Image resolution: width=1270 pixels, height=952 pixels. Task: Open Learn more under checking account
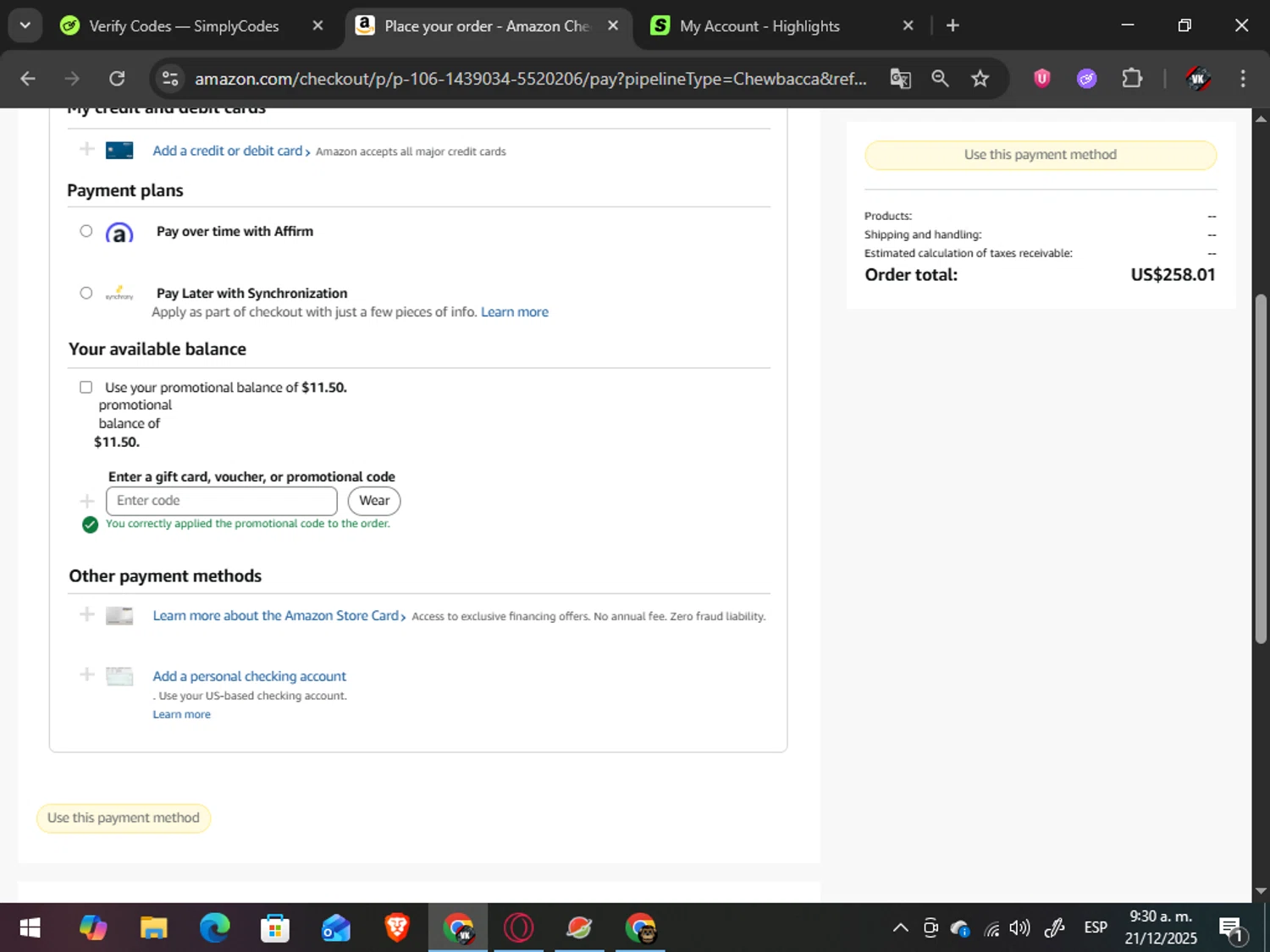coord(181,714)
